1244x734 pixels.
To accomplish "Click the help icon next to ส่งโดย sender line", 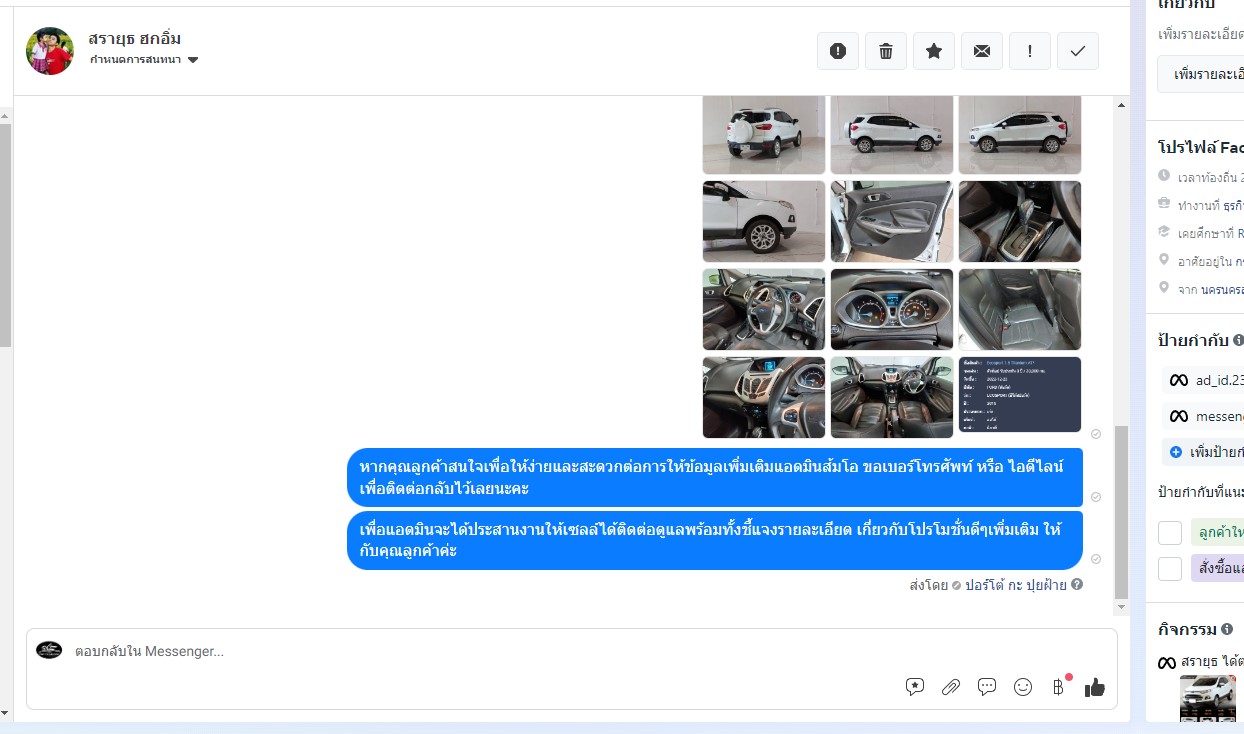I will click(1077, 584).
